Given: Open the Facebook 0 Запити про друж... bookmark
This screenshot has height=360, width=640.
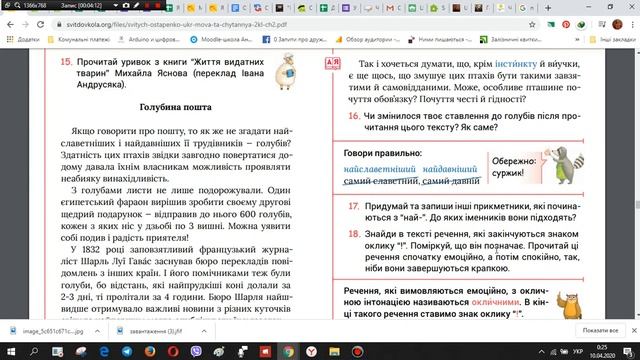Looking at the screenshot, I should (295, 40).
